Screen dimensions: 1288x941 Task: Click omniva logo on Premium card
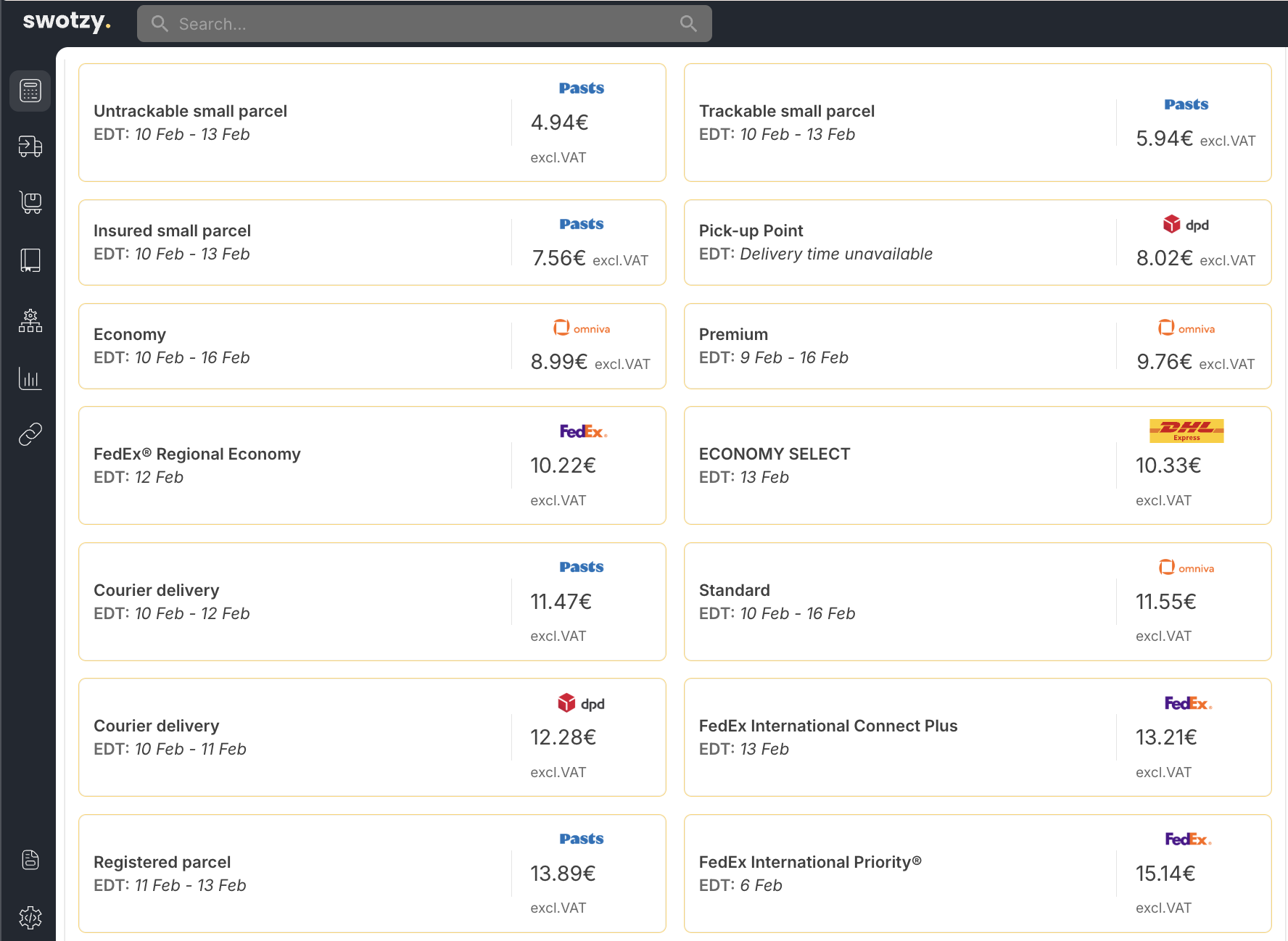pyautogui.click(x=1186, y=328)
